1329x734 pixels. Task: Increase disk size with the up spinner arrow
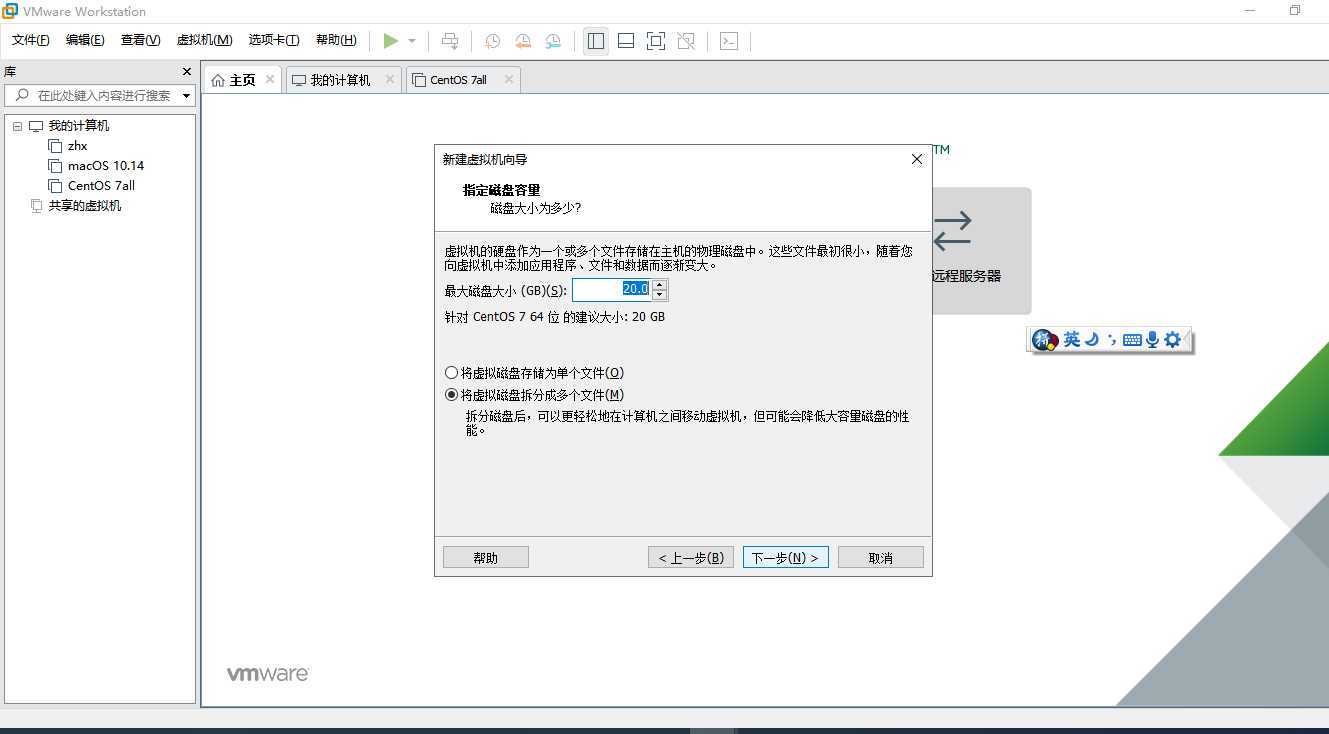pos(659,284)
